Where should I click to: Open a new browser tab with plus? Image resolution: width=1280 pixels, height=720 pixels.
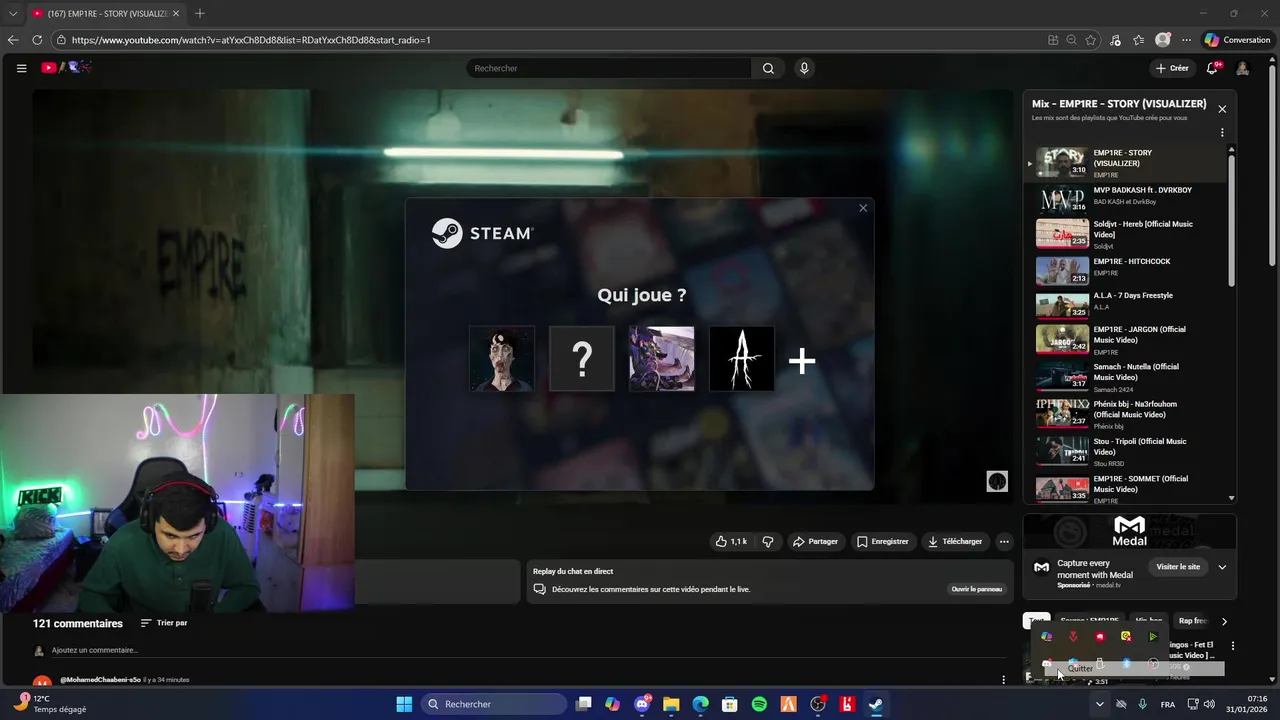click(200, 13)
